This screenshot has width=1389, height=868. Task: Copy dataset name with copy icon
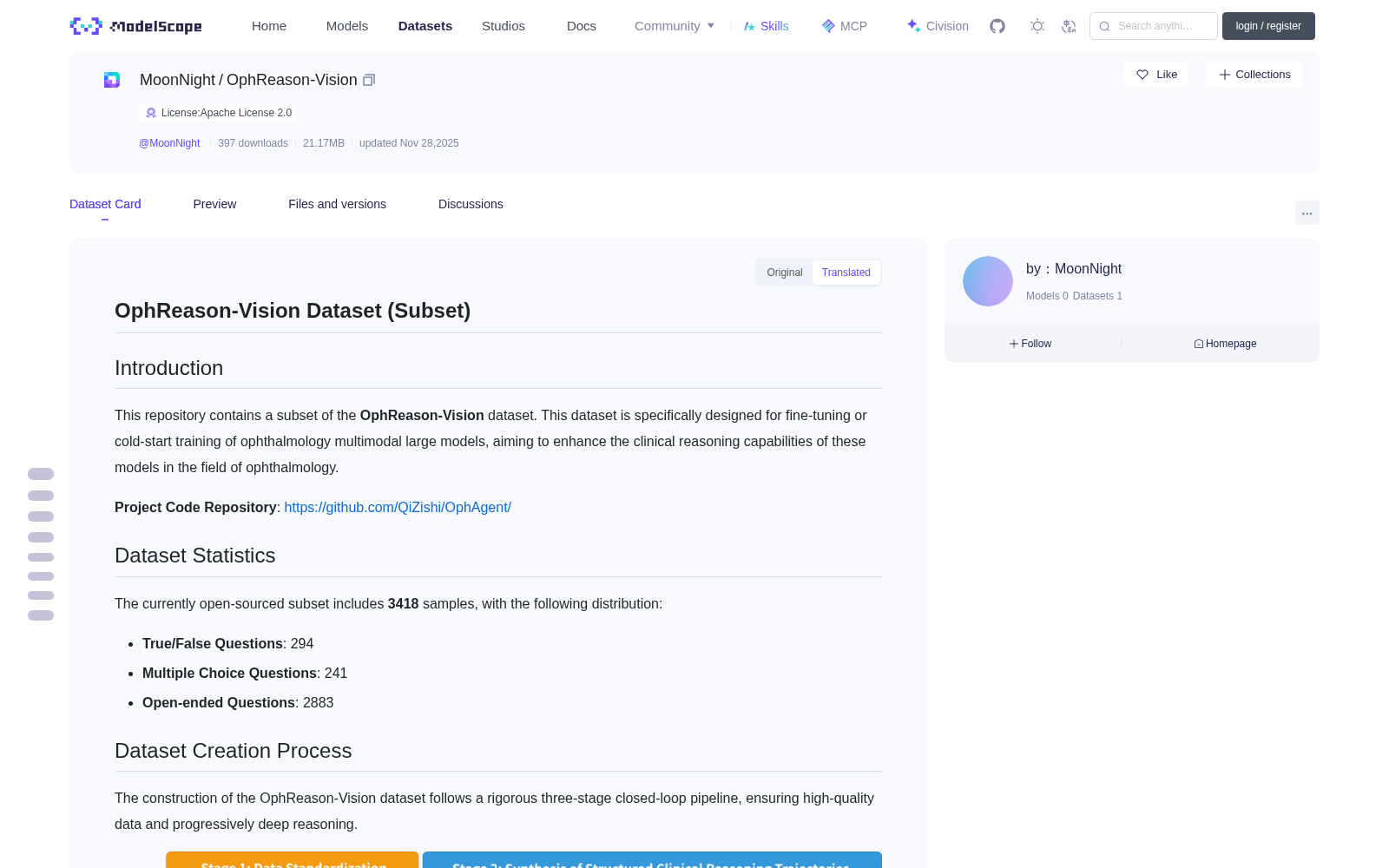[369, 80]
